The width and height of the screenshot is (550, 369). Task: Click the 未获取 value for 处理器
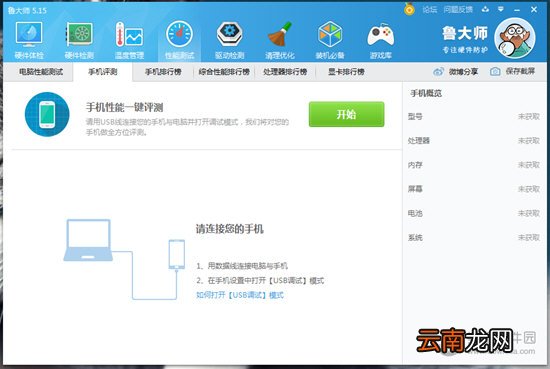click(x=529, y=141)
